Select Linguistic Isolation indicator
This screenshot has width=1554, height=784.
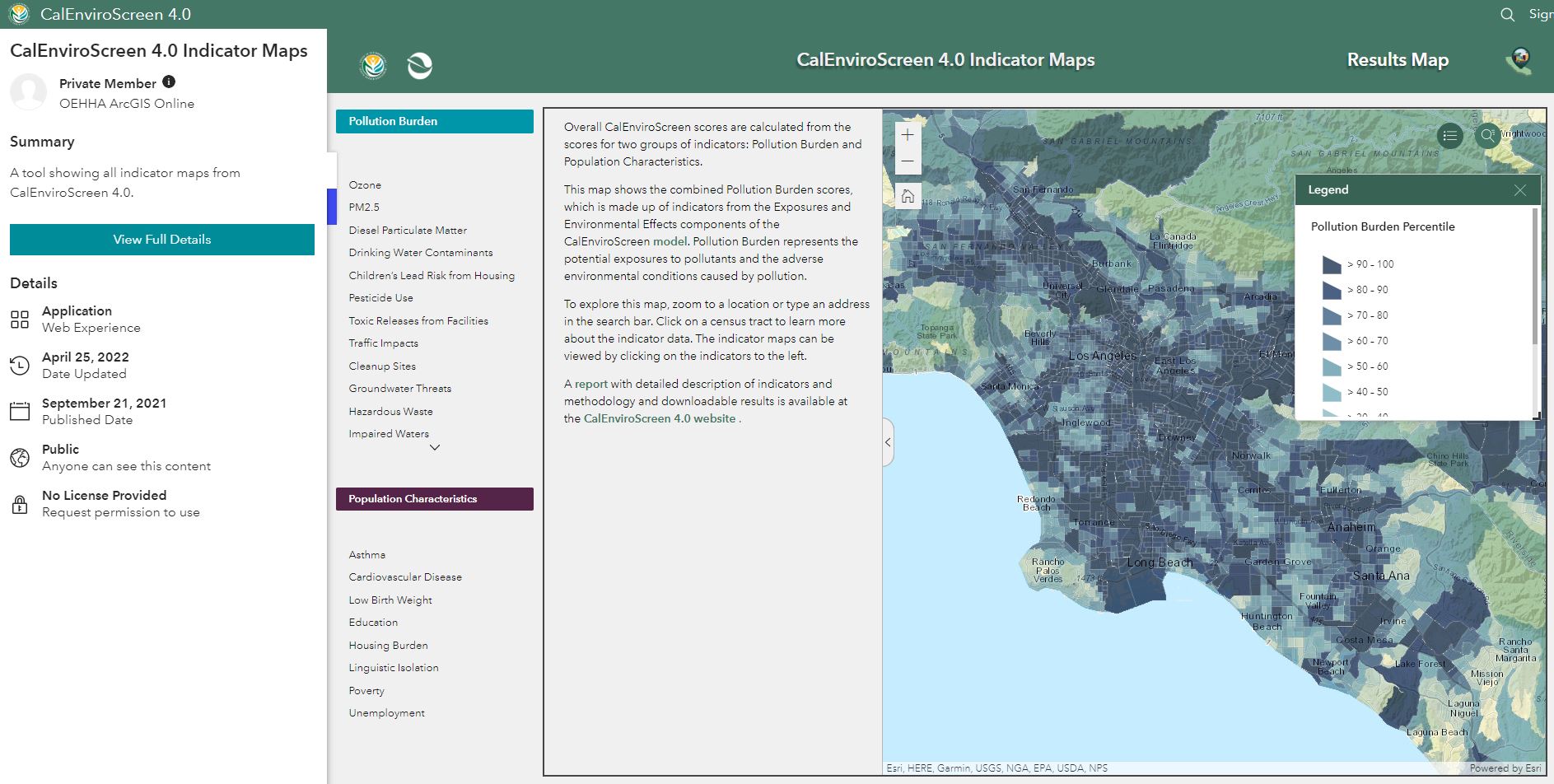tap(394, 668)
